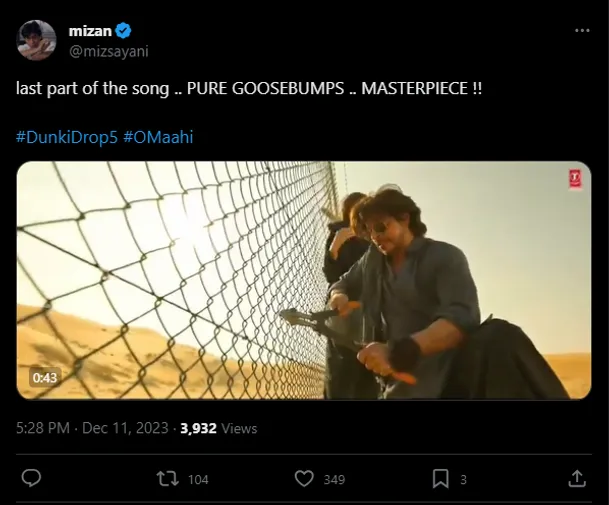Open mizan's profile avatar picture
Image resolution: width=609 pixels, height=505 pixels.
36,40
